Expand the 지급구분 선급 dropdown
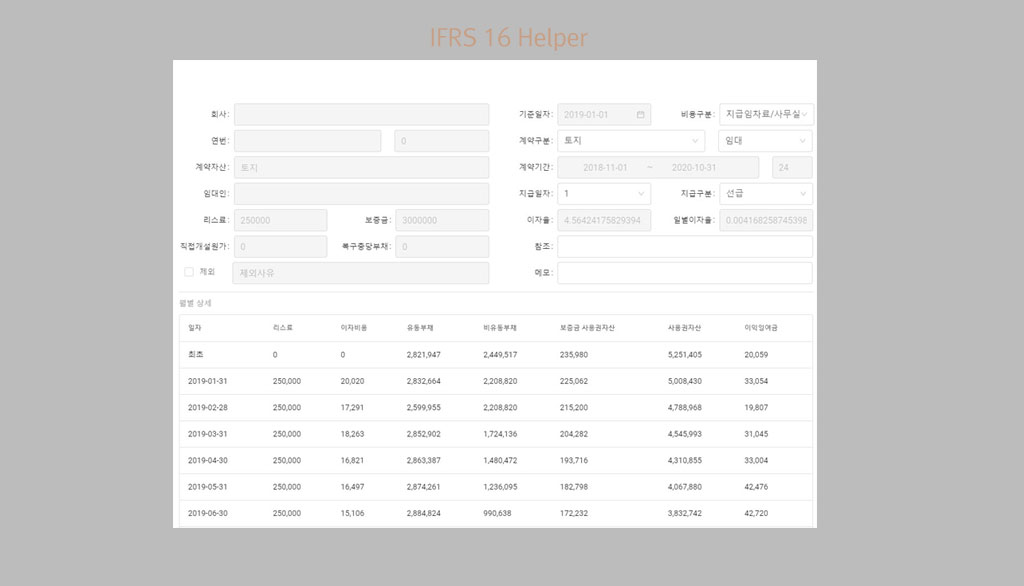This screenshot has height=586, width=1024. click(765, 194)
